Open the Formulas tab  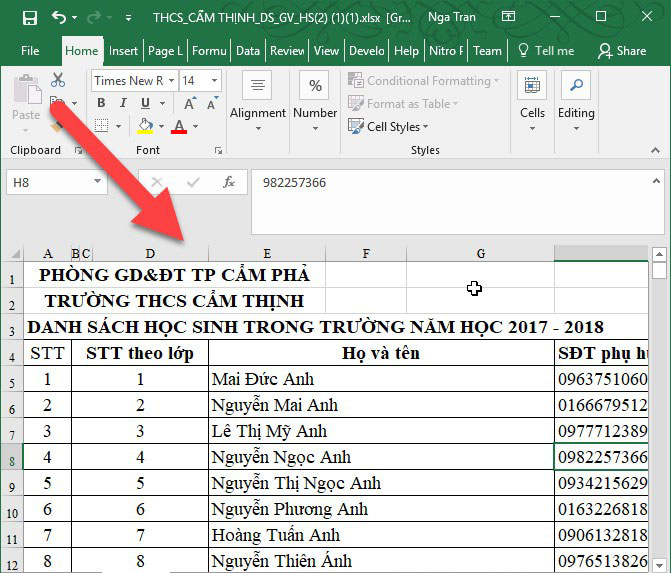click(x=209, y=51)
